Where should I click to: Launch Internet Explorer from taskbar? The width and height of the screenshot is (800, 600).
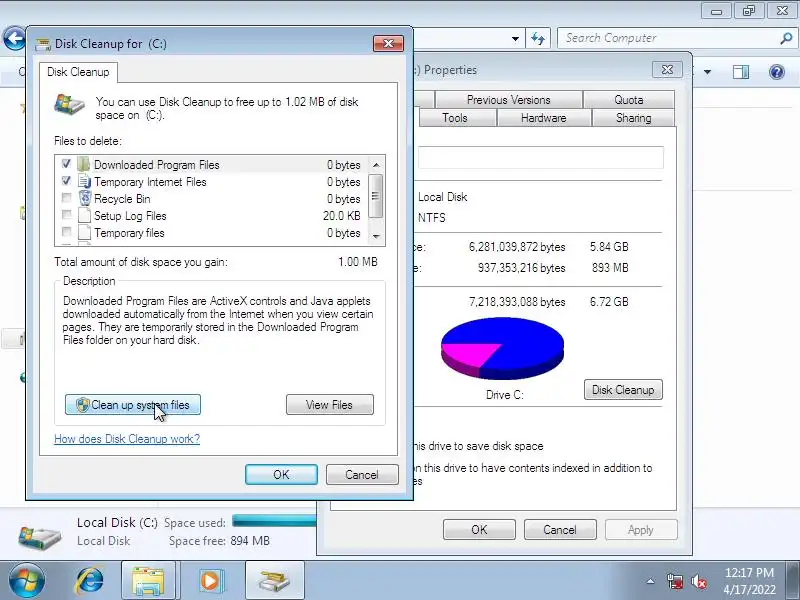pos(90,581)
